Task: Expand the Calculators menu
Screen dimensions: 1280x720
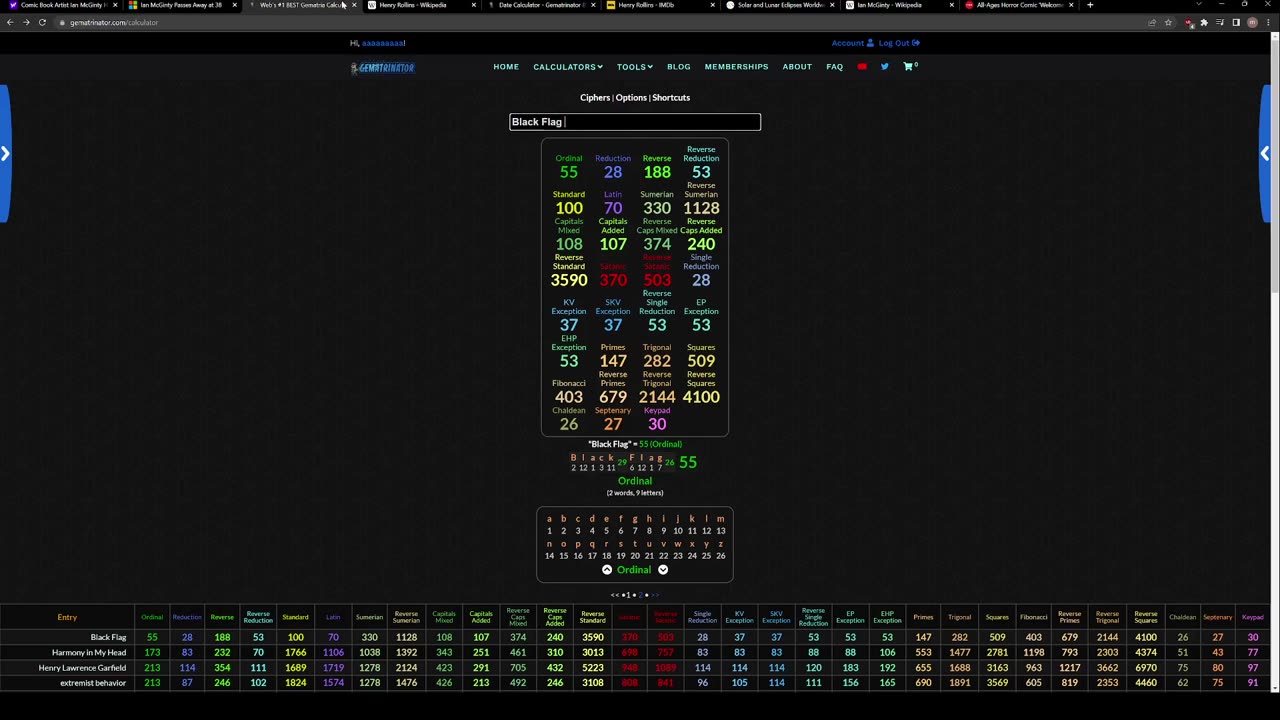Action: point(568,67)
